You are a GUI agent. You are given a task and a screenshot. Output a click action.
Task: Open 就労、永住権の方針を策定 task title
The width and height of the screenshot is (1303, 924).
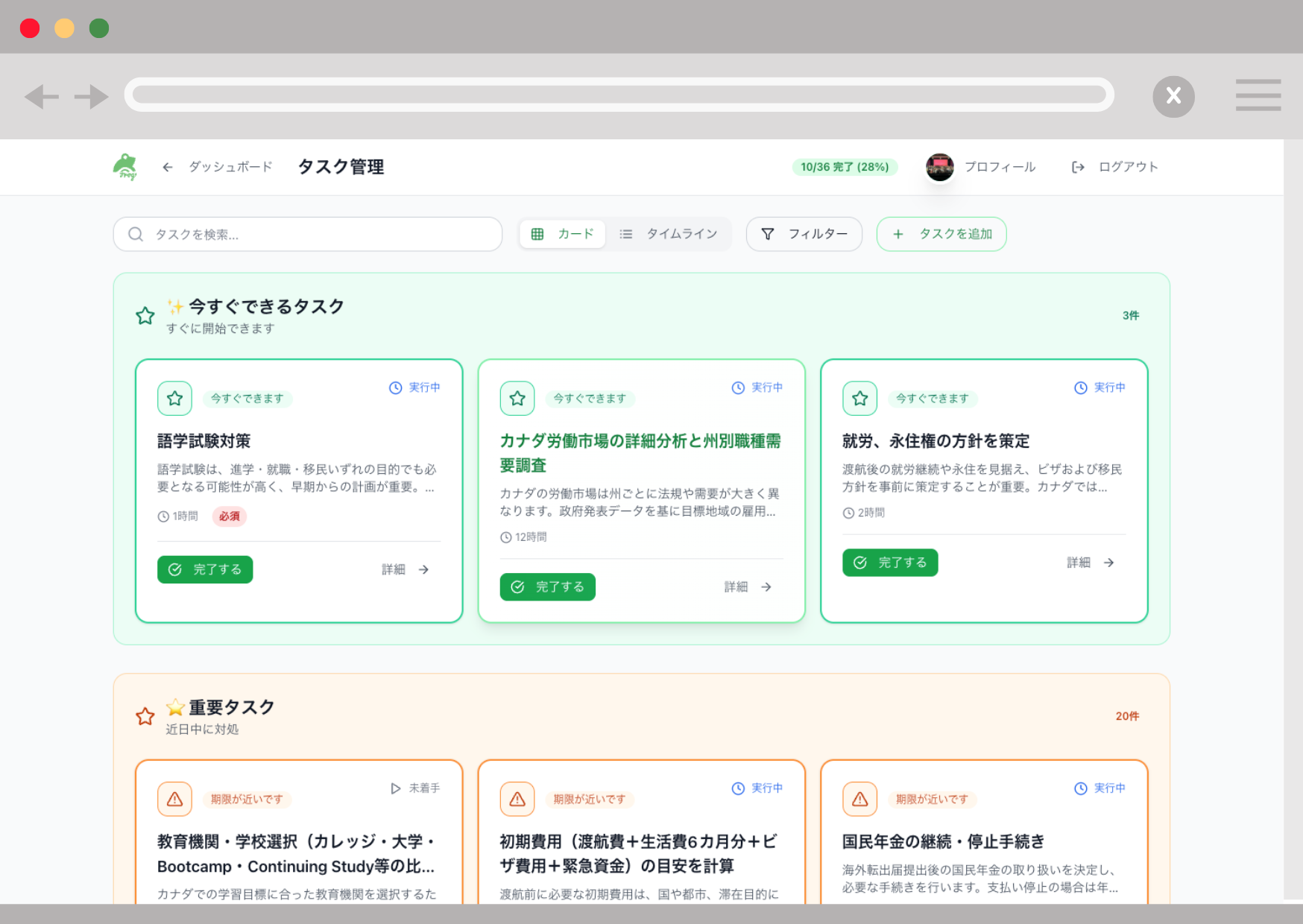click(x=936, y=441)
